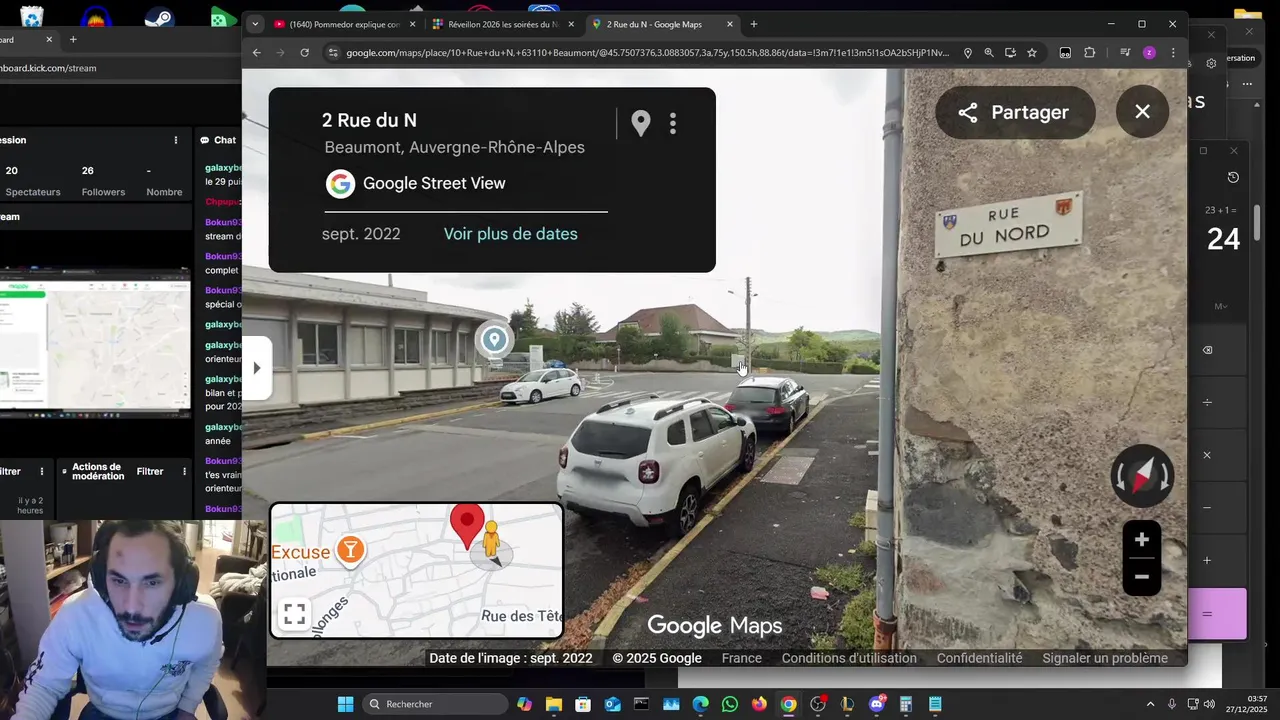Bookmark this page with the star icon
The height and width of the screenshot is (720, 1280).
tap(1031, 53)
